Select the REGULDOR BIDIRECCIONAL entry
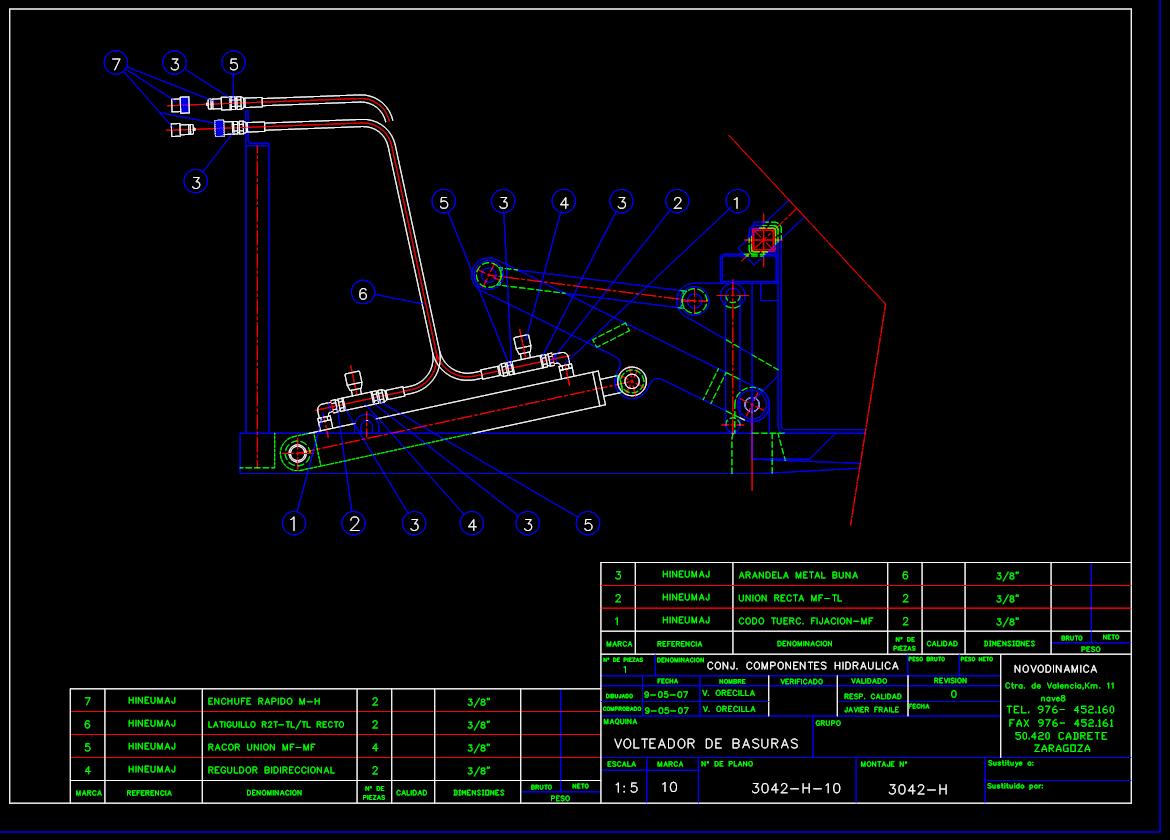 point(271,770)
